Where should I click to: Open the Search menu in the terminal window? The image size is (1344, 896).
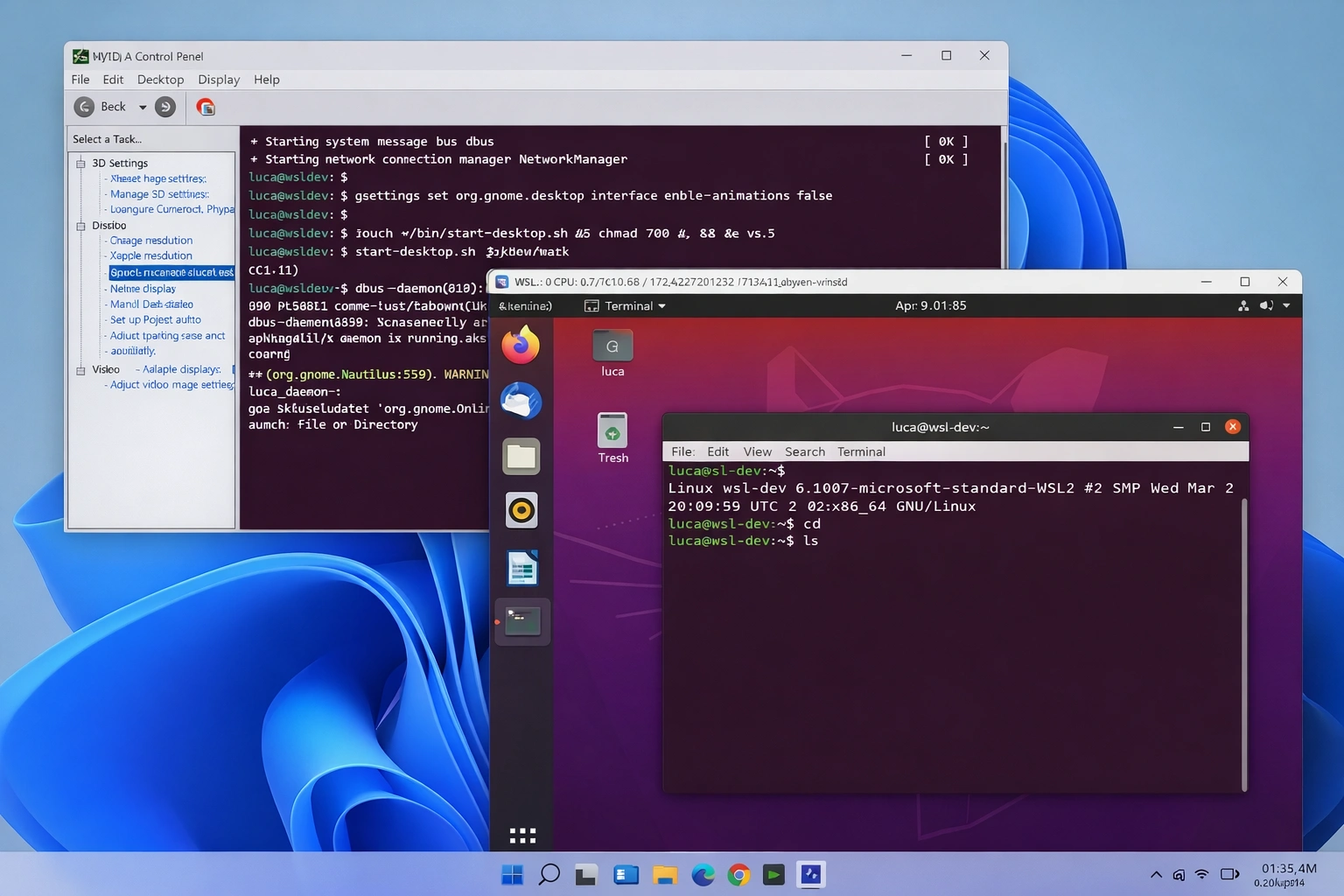pyautogui.click(x=804, y=451)
